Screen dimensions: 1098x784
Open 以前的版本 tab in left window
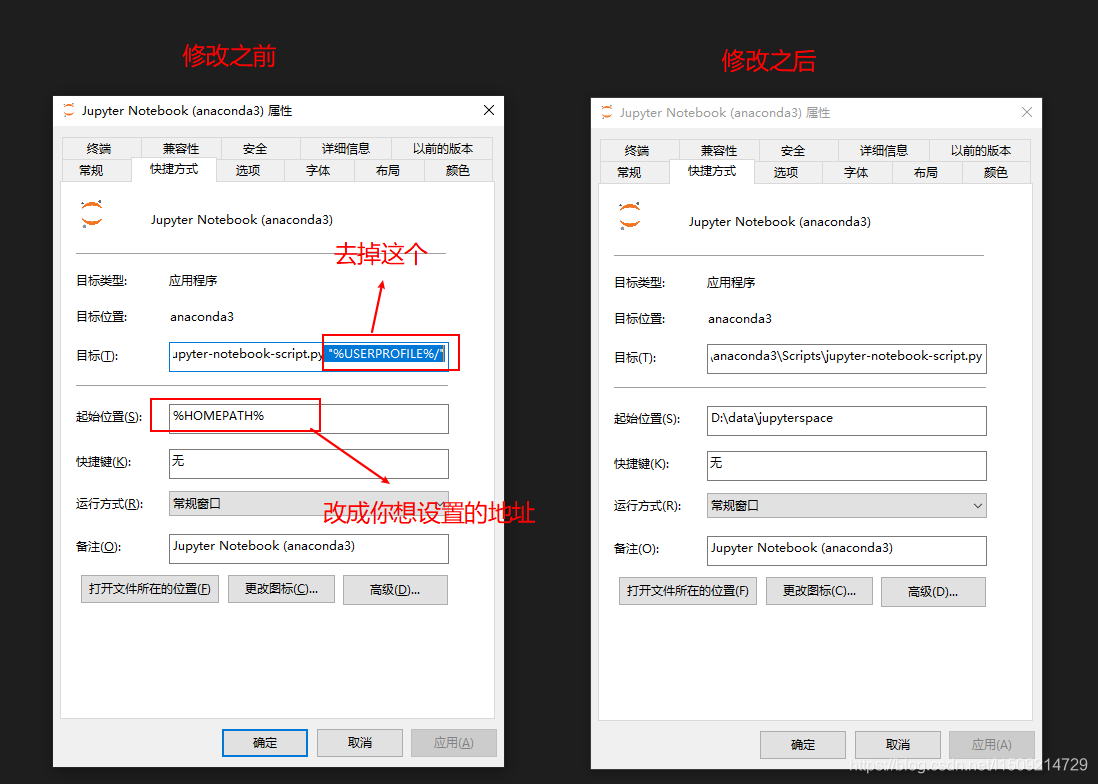point(443,148)
